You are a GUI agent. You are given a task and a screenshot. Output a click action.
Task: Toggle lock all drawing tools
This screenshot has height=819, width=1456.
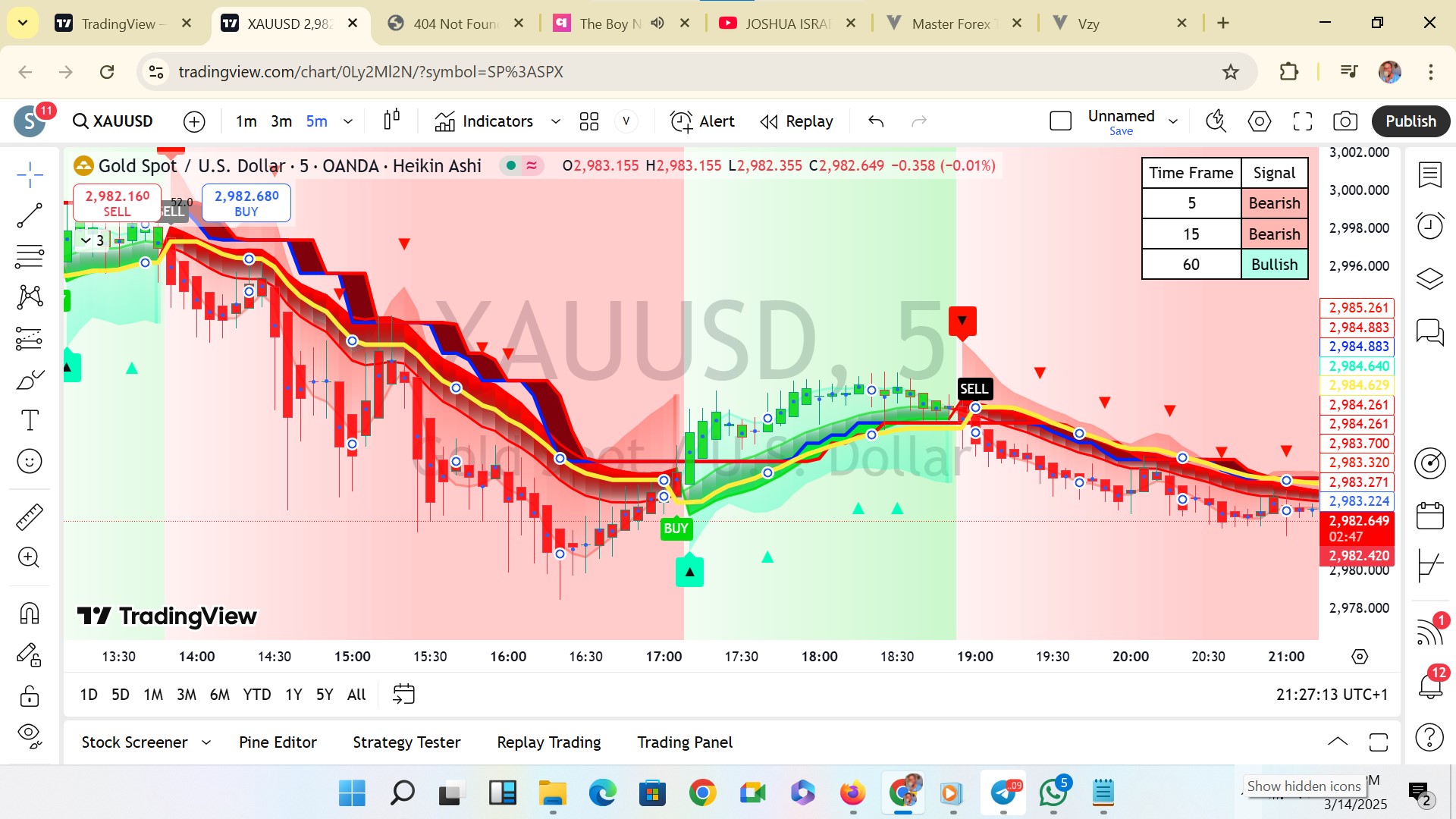[30, 695]
